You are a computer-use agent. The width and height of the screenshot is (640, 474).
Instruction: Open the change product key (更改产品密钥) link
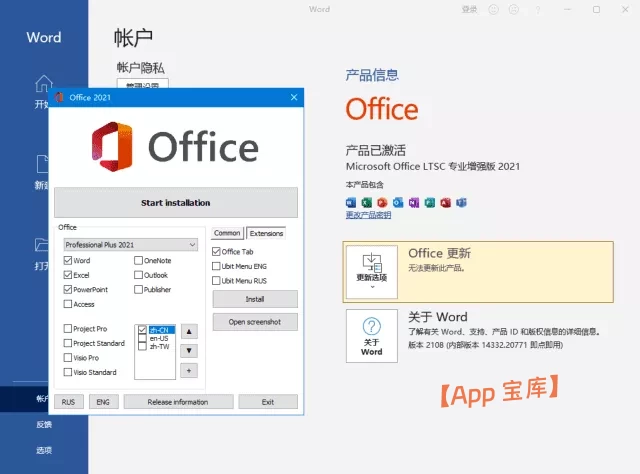pos(368,215)
